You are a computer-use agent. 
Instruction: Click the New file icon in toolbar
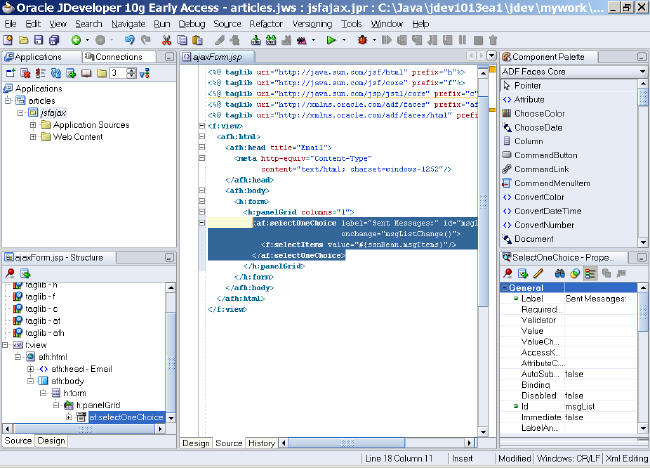coord(8,40)
